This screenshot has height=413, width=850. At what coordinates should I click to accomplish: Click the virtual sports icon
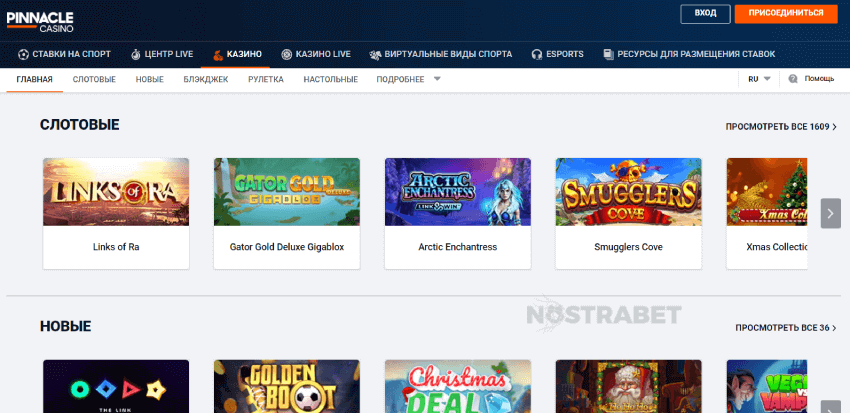tap(375, 54)
